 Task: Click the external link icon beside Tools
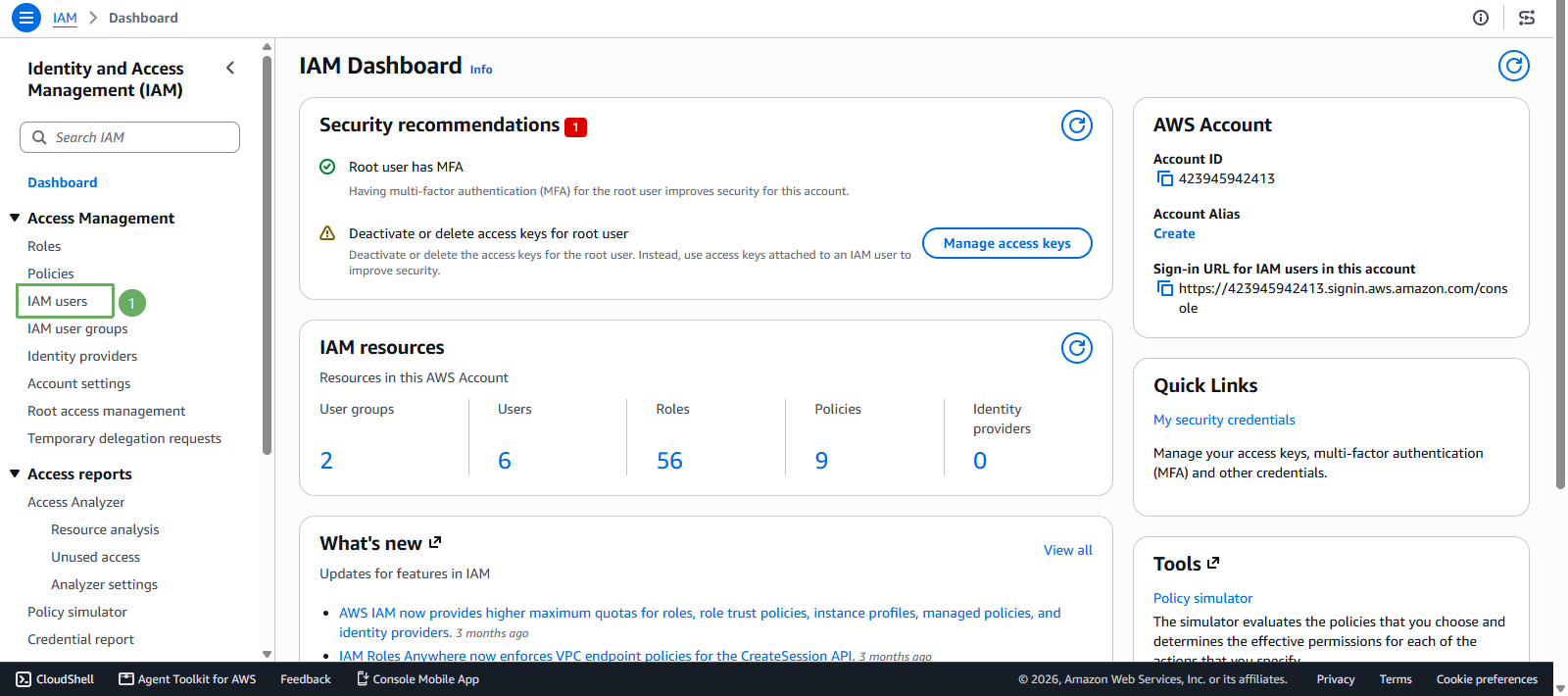click(x=1213, y=563)
